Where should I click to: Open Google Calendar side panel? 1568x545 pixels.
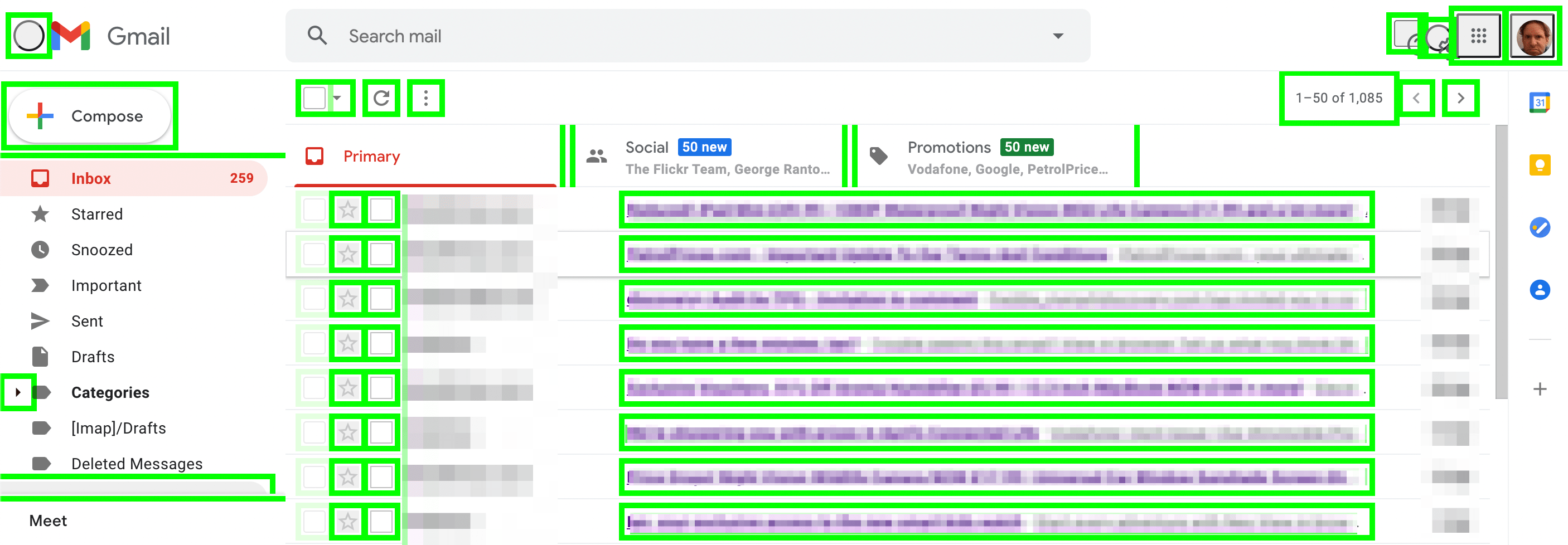(x=1540, y=101)
